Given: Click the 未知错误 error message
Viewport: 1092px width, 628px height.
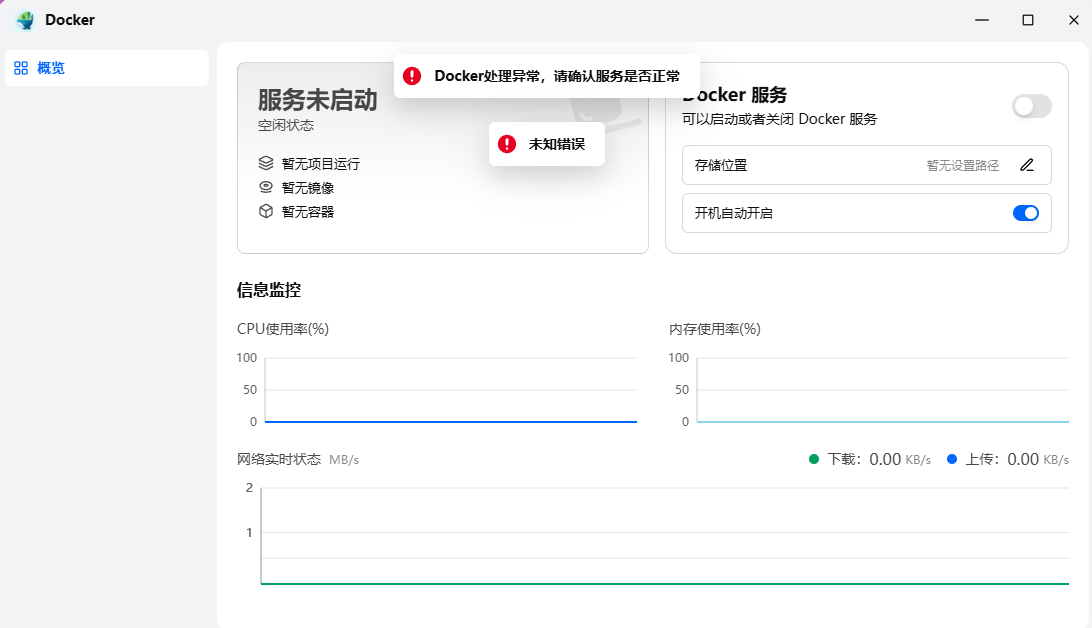Looking at the screenshot, I should point(556,143).
